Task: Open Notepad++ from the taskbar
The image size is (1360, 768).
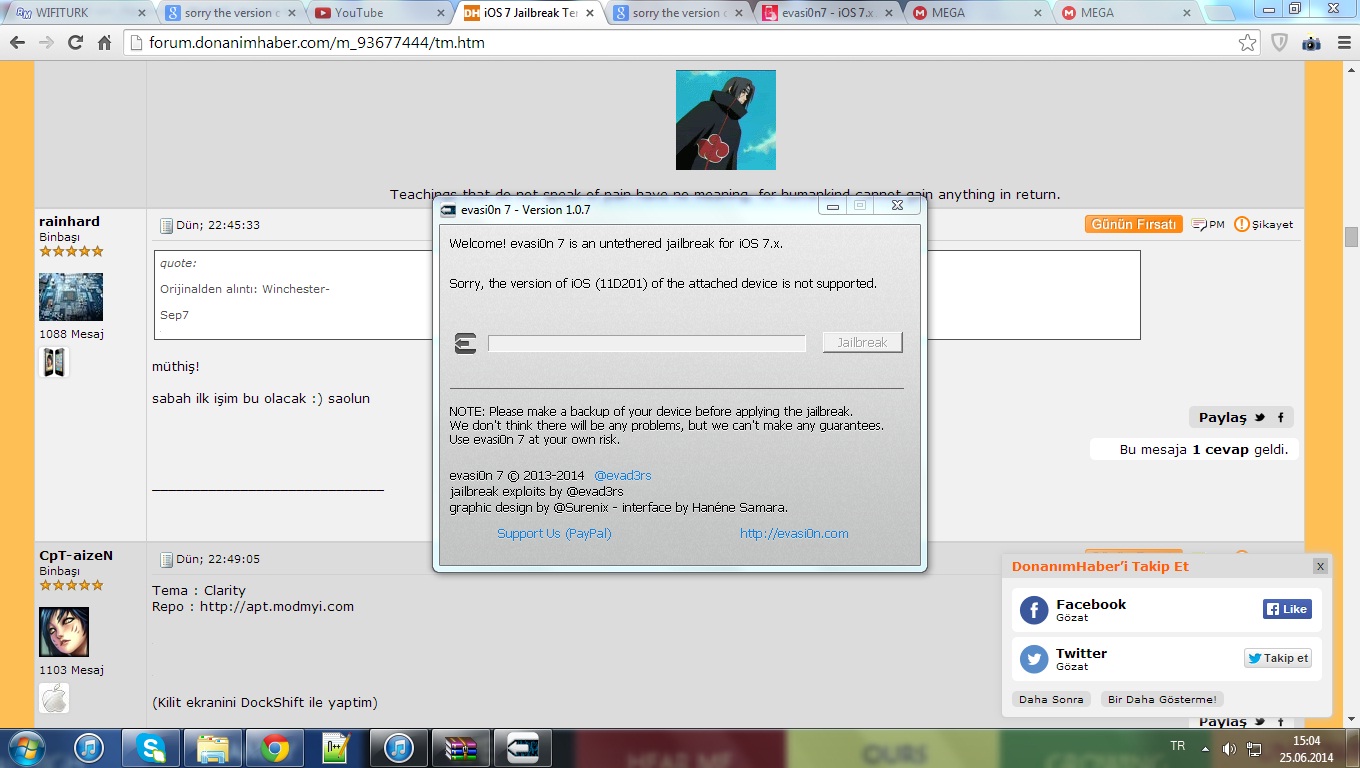Action: tap(337, 748)
